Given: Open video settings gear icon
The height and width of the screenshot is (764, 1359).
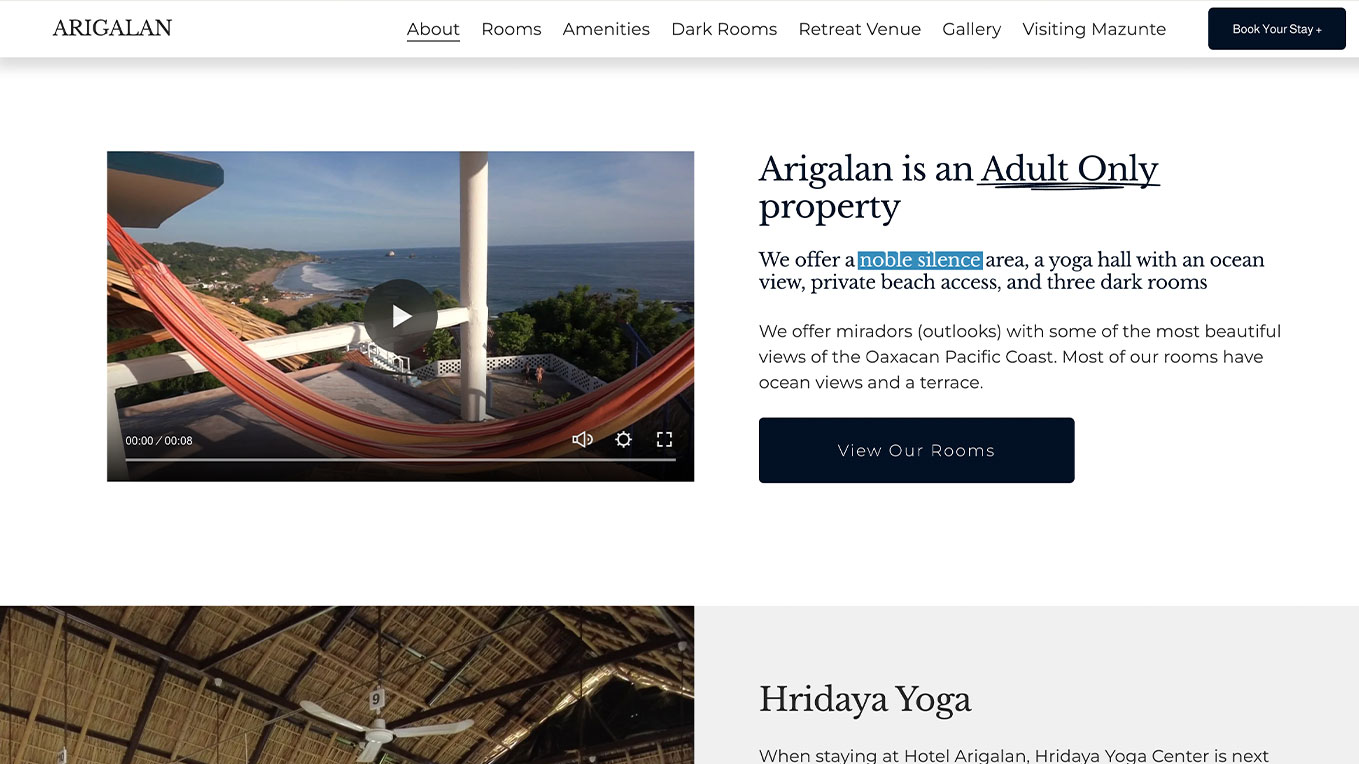Looking at the screenshot, I should coord(623,439).
